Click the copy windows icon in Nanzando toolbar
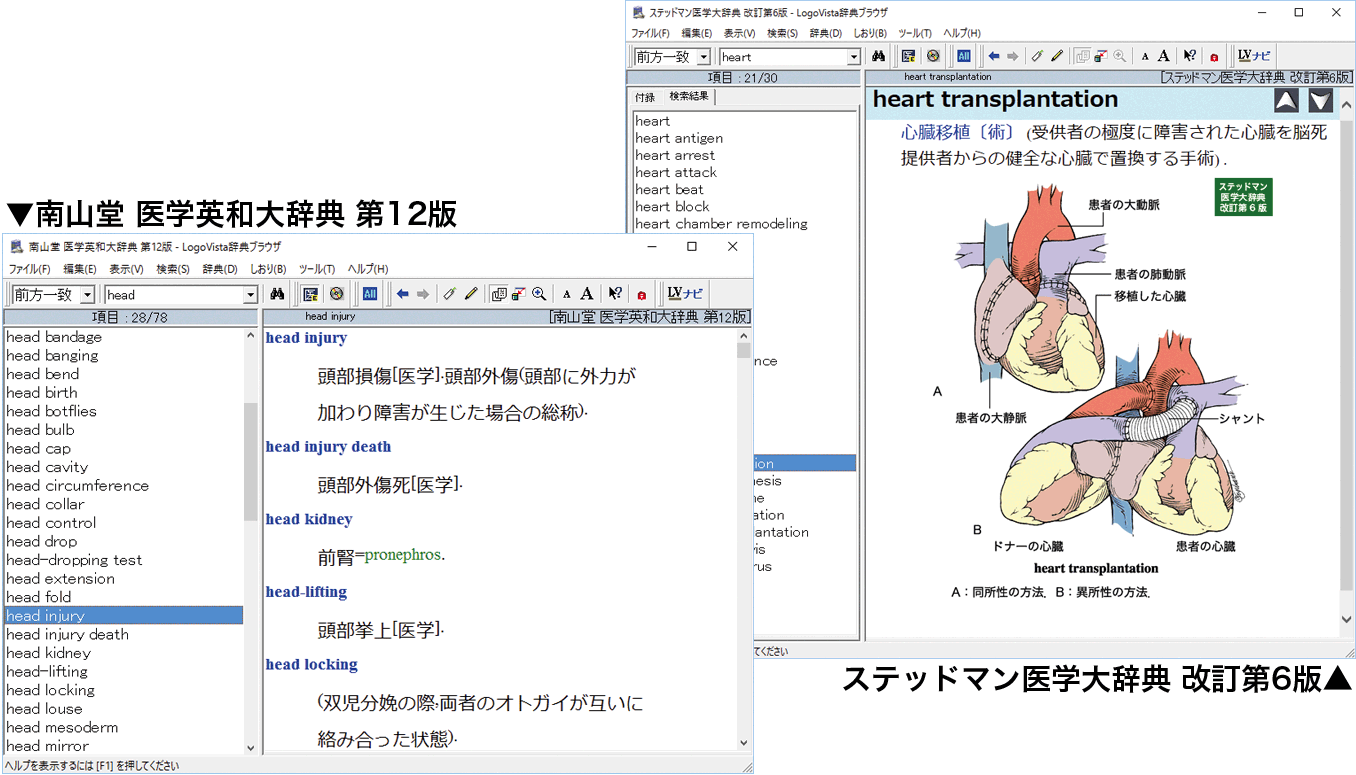Image resolution: width=1356 pixels, height=775 pixels. 499,294
